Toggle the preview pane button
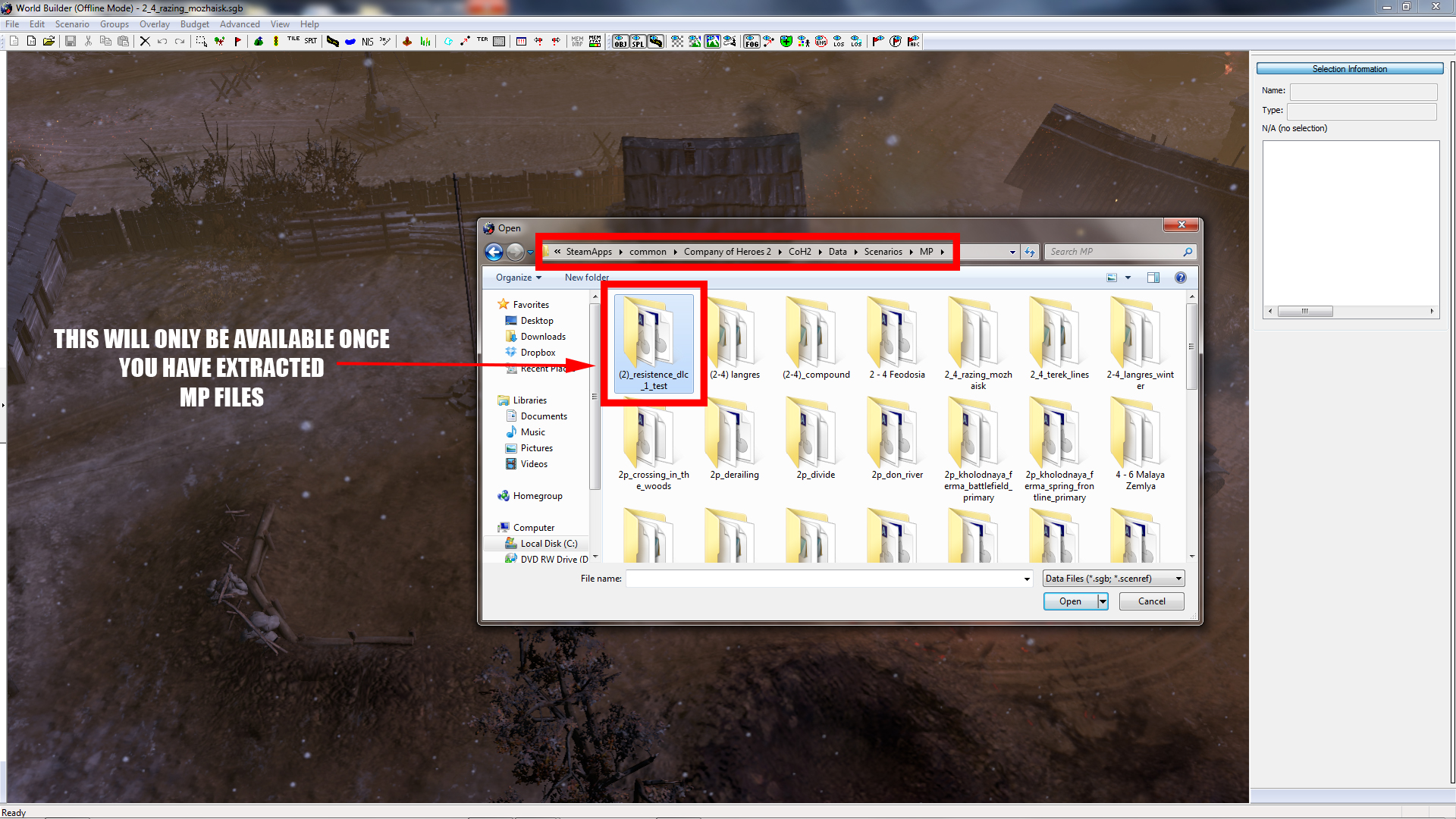Viewport: 1456px width, 819px height. pos(1153,278)
